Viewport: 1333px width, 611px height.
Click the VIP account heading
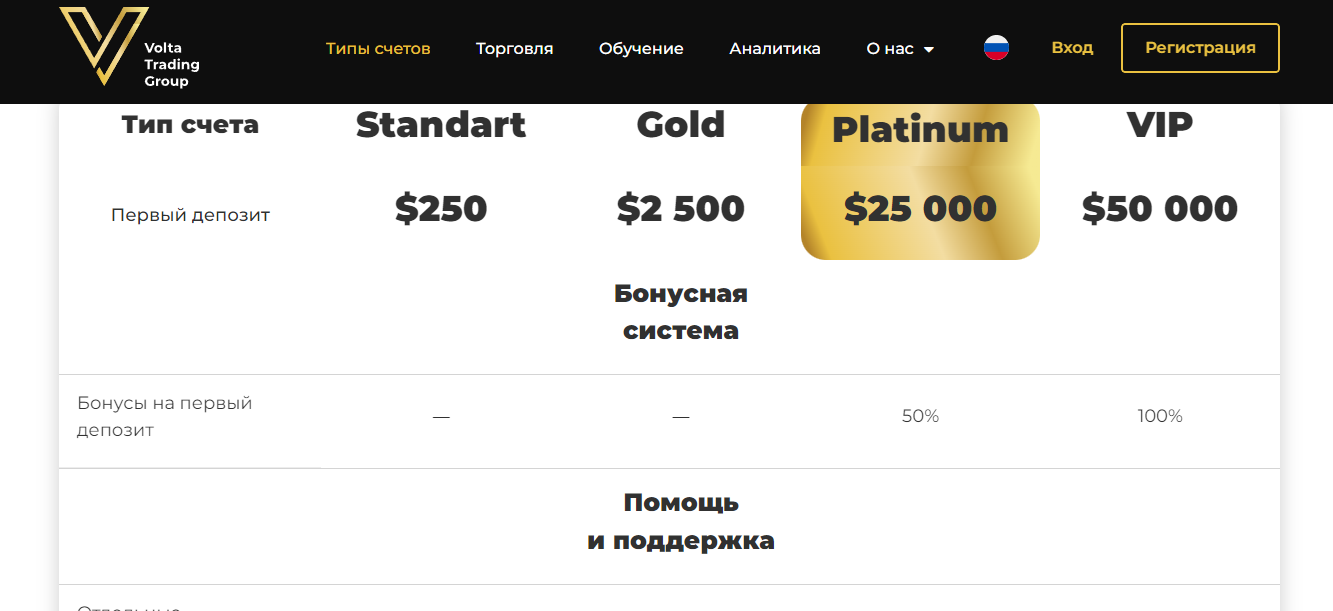tap(1160, 125)
